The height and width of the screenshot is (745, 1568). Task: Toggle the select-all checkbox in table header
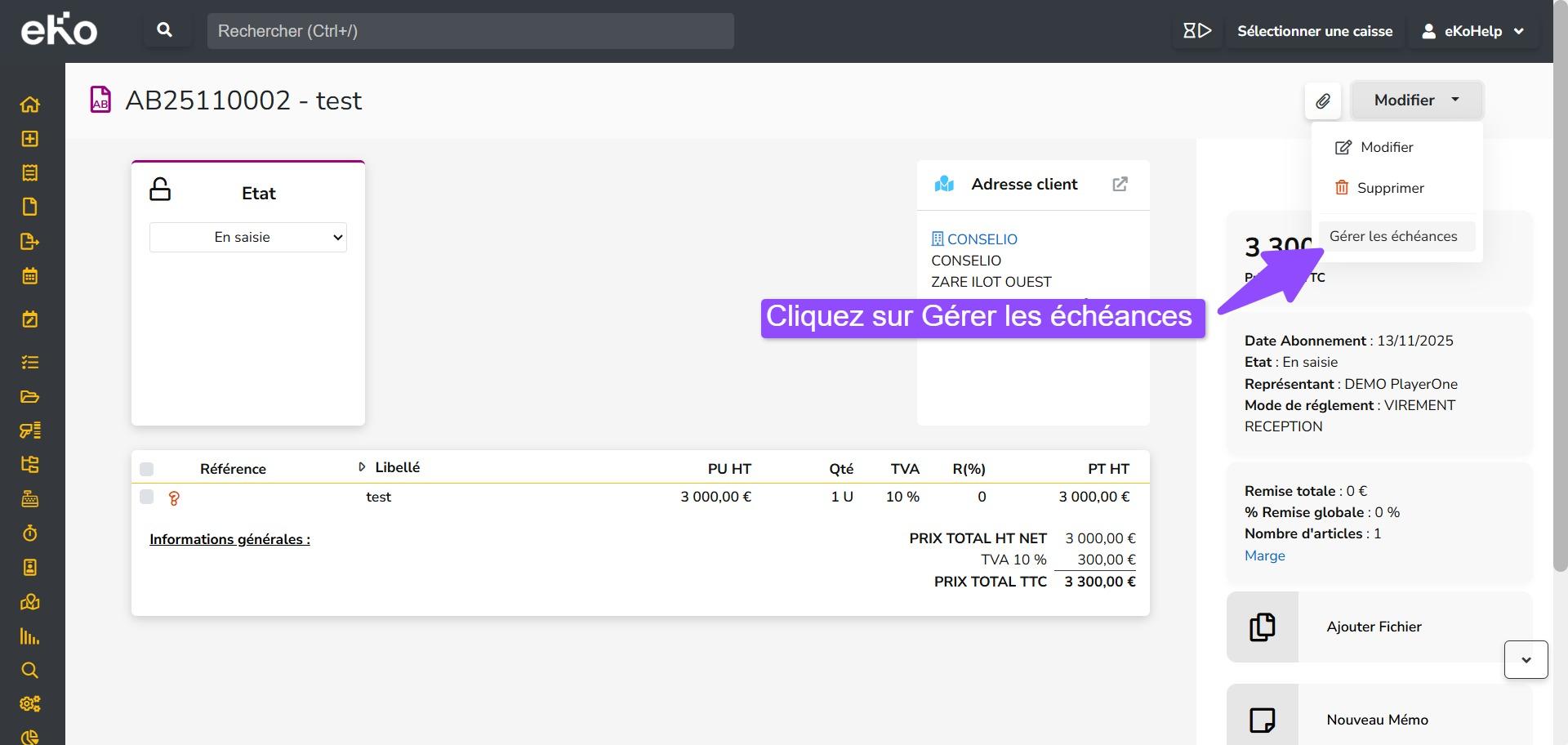147,469
